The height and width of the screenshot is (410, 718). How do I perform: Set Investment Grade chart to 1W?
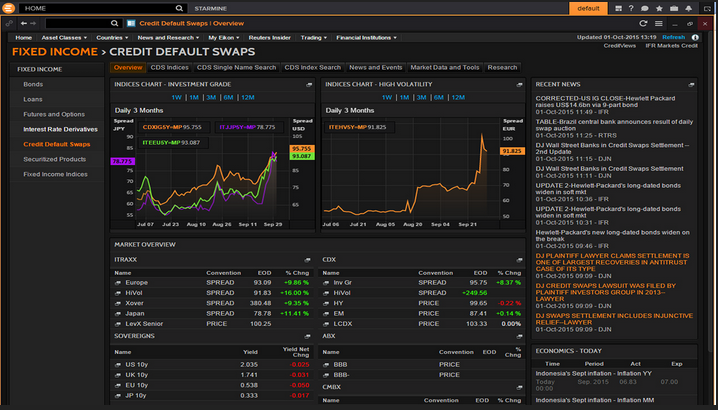pos(176,98)
